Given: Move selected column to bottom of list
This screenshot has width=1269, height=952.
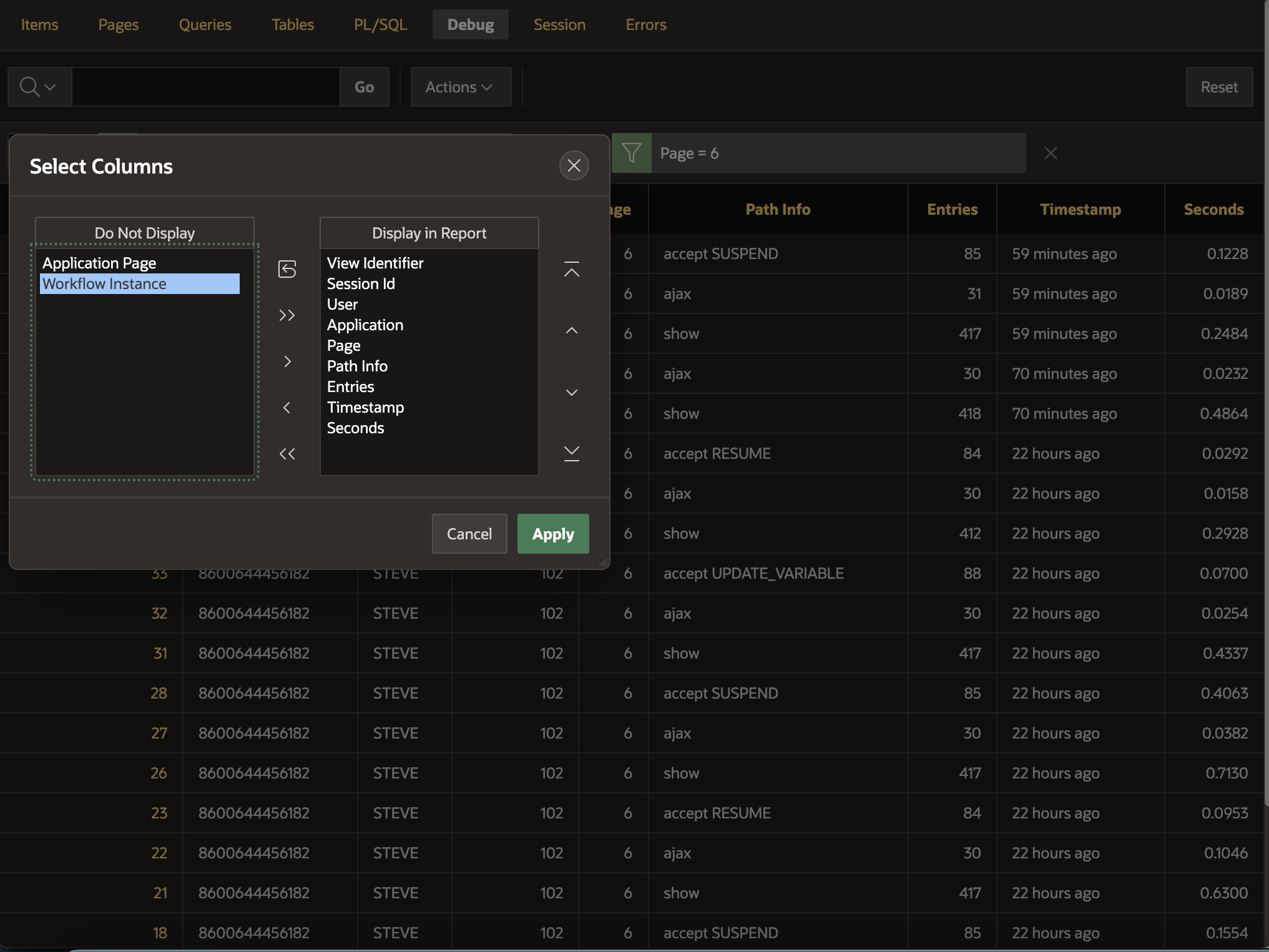Looking at the screenshot, I should coord(571,453).
